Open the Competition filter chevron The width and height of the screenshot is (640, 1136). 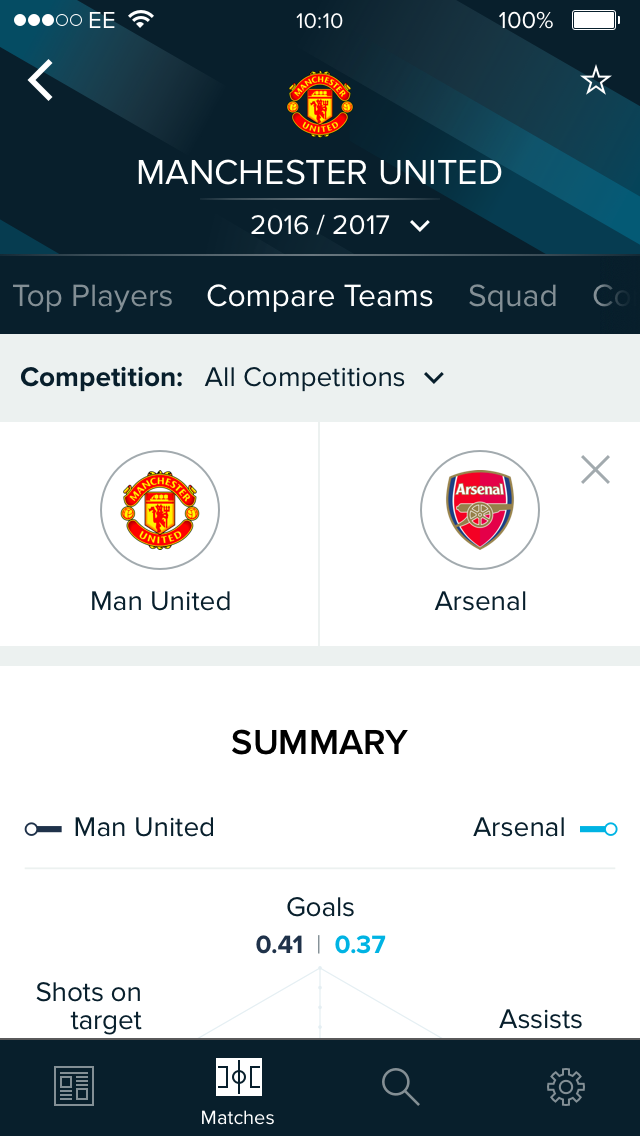(434, 378)
